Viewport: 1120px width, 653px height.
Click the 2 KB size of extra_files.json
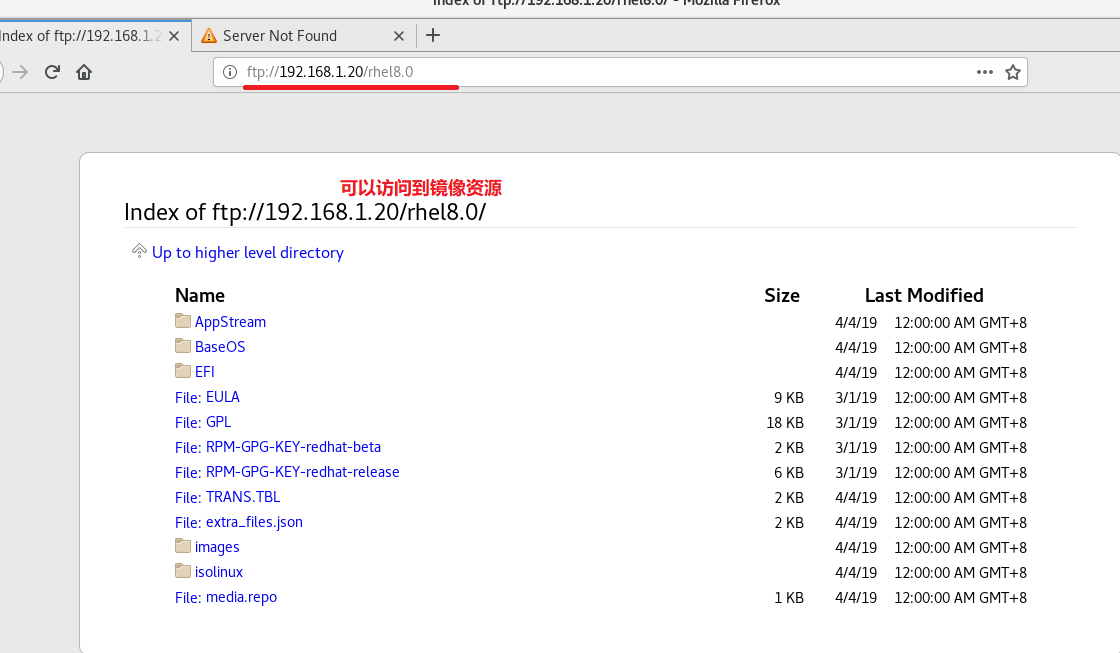click(789, 523)
